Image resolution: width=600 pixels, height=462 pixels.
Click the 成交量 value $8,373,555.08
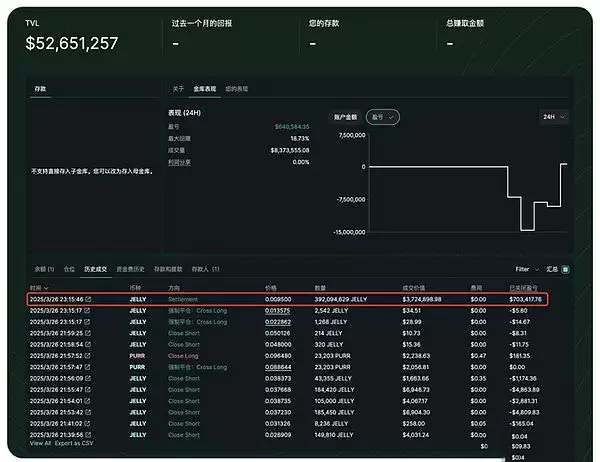pyautogui.click(x=290, y=150)
